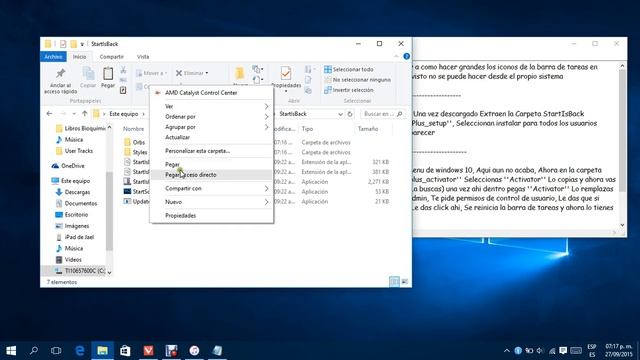Select Este equipo in navigation pane
Screen dimensions: 640x360
[71, 180]
